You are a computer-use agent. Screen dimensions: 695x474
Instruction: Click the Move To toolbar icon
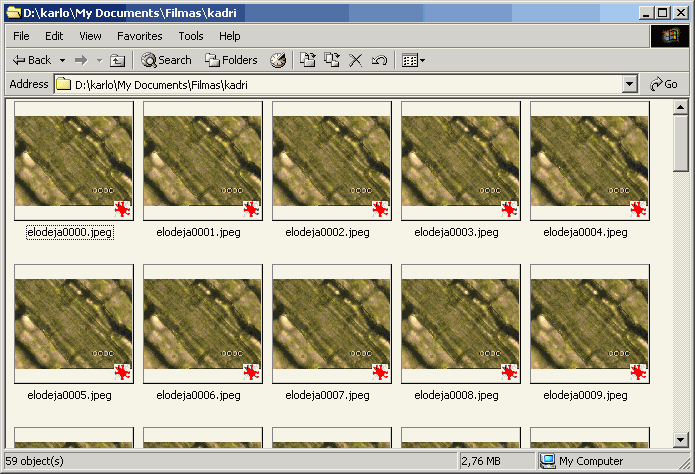308,60
